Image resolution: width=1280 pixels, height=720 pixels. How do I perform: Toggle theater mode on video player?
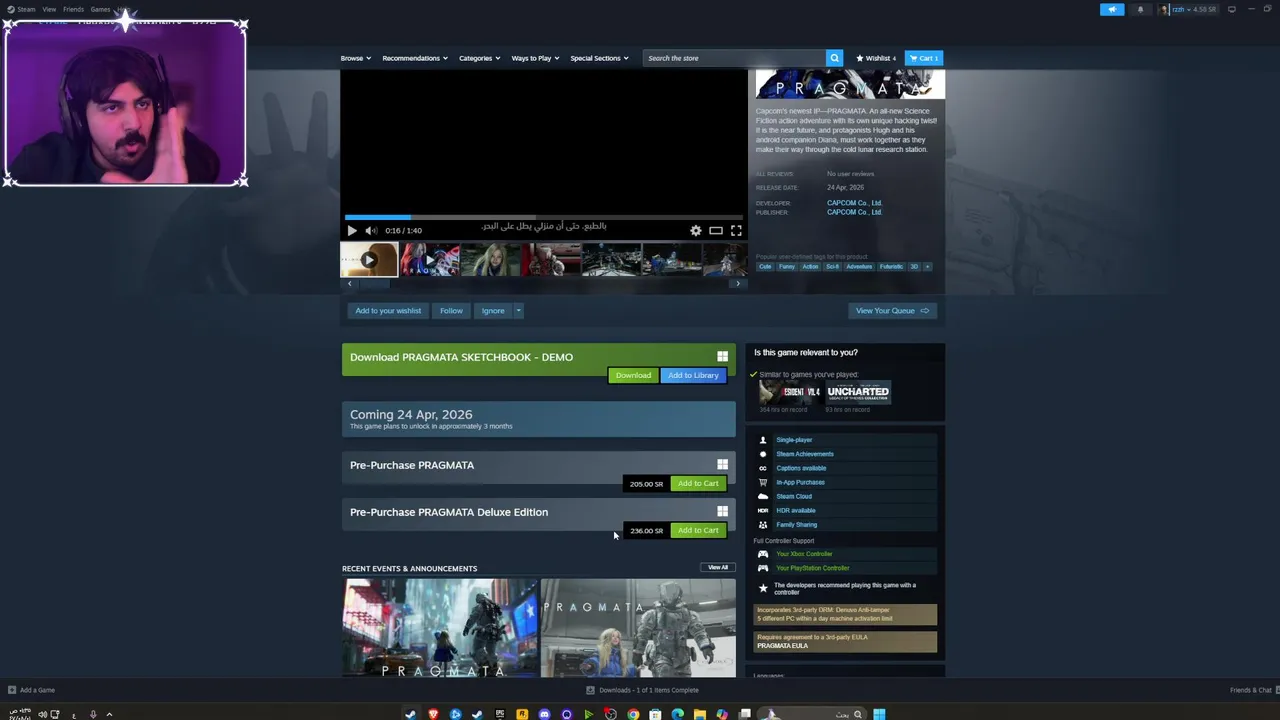point(716,230)
